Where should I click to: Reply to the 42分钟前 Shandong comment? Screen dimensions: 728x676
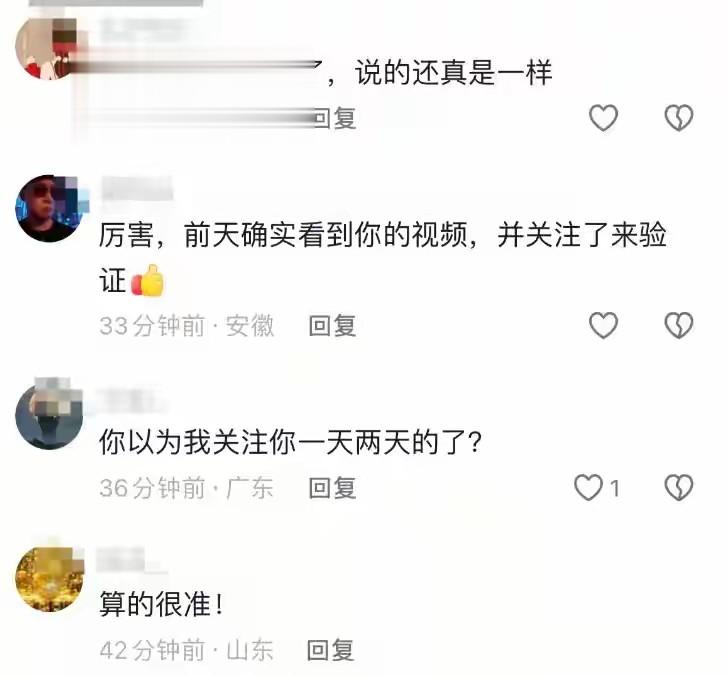pos(331,650)
